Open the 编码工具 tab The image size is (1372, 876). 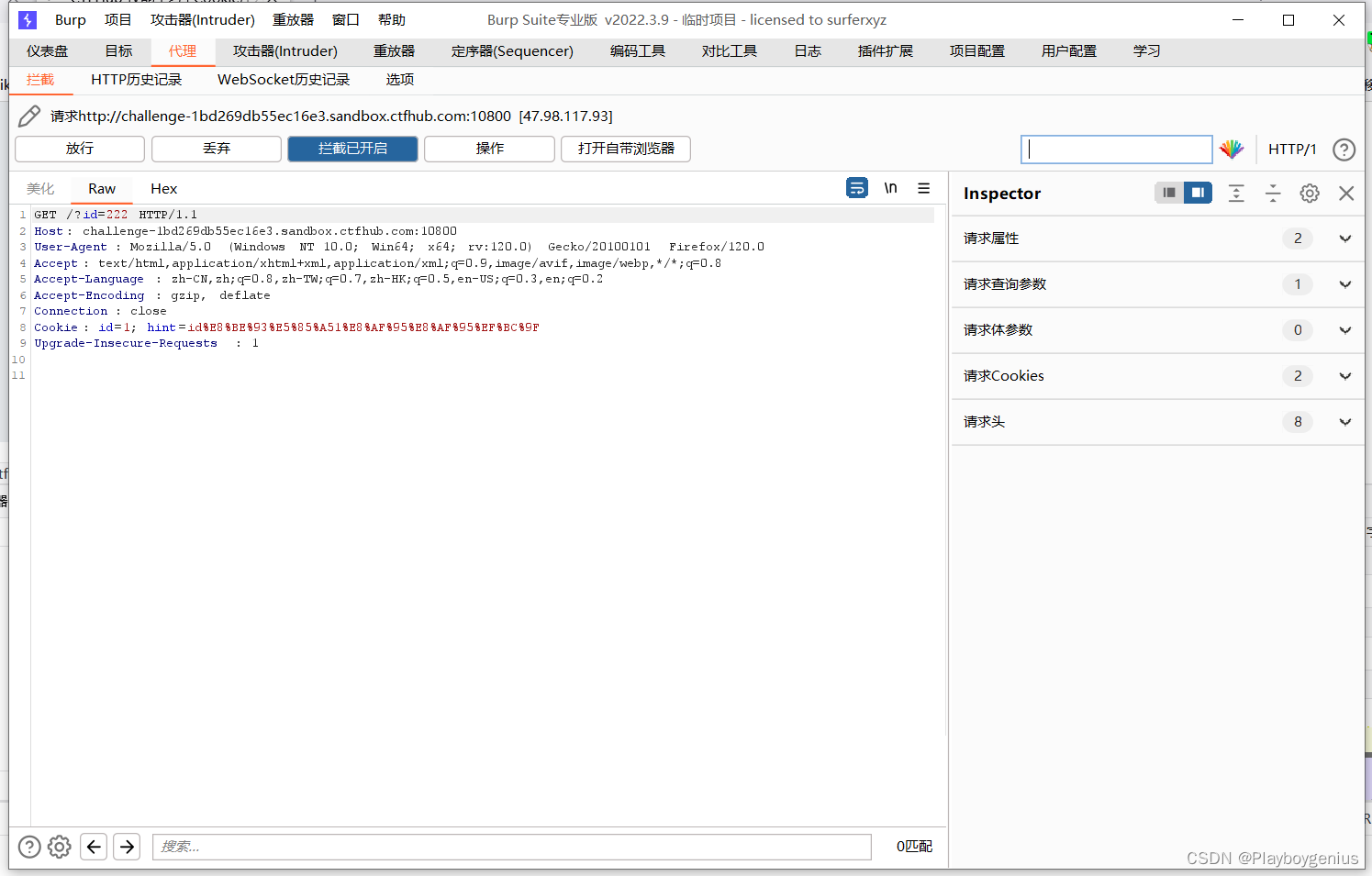coord(638,51)
